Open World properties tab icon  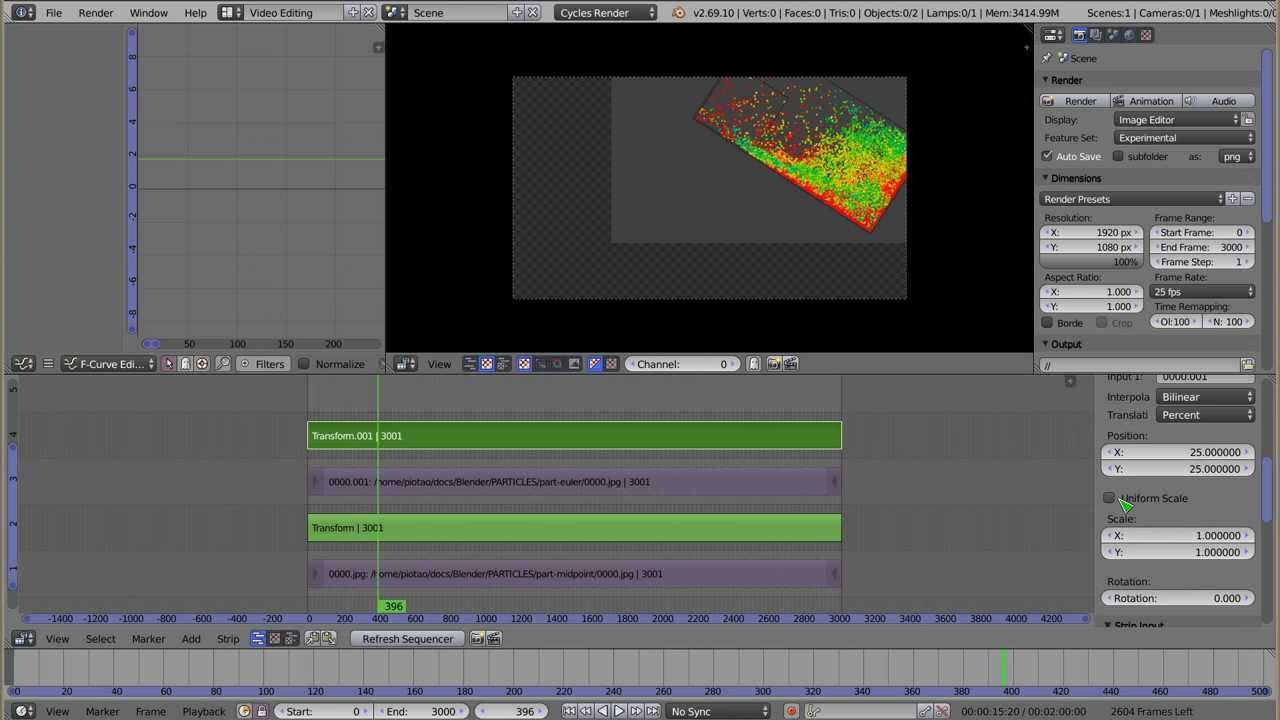pos(1130,35)
